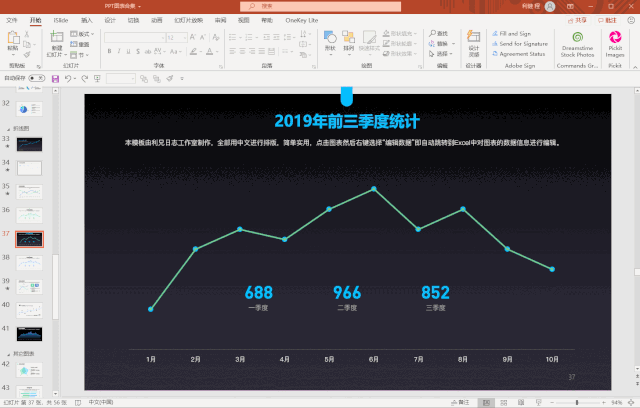Image resolution: width=640 pixels, height=408 pixels.
Task: Toggle Align text right button
Action: tap(252, 51)
